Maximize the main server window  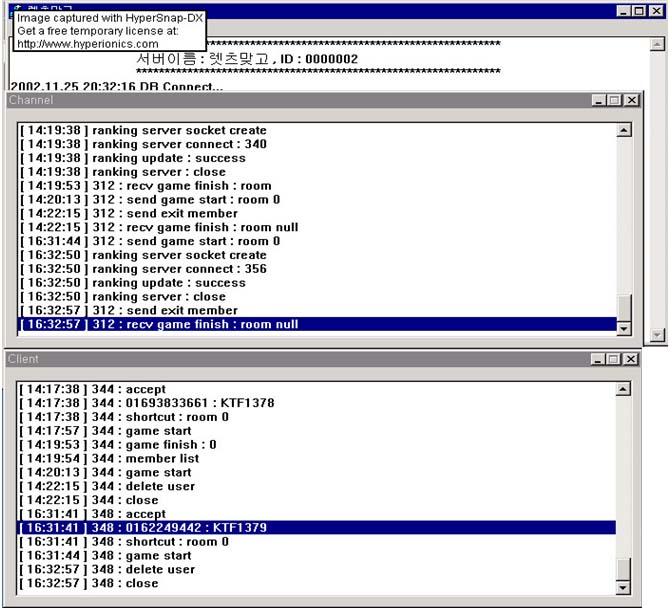640,11
